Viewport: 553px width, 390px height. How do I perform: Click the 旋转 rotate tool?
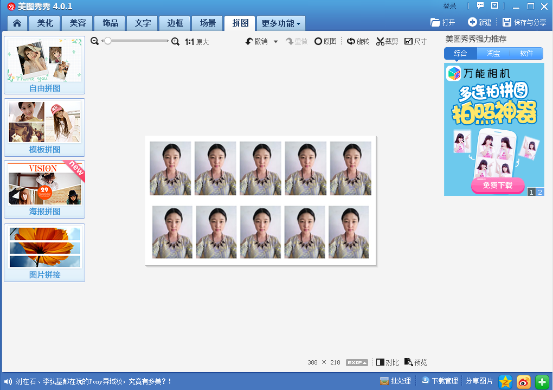click(x=358, y=42)
